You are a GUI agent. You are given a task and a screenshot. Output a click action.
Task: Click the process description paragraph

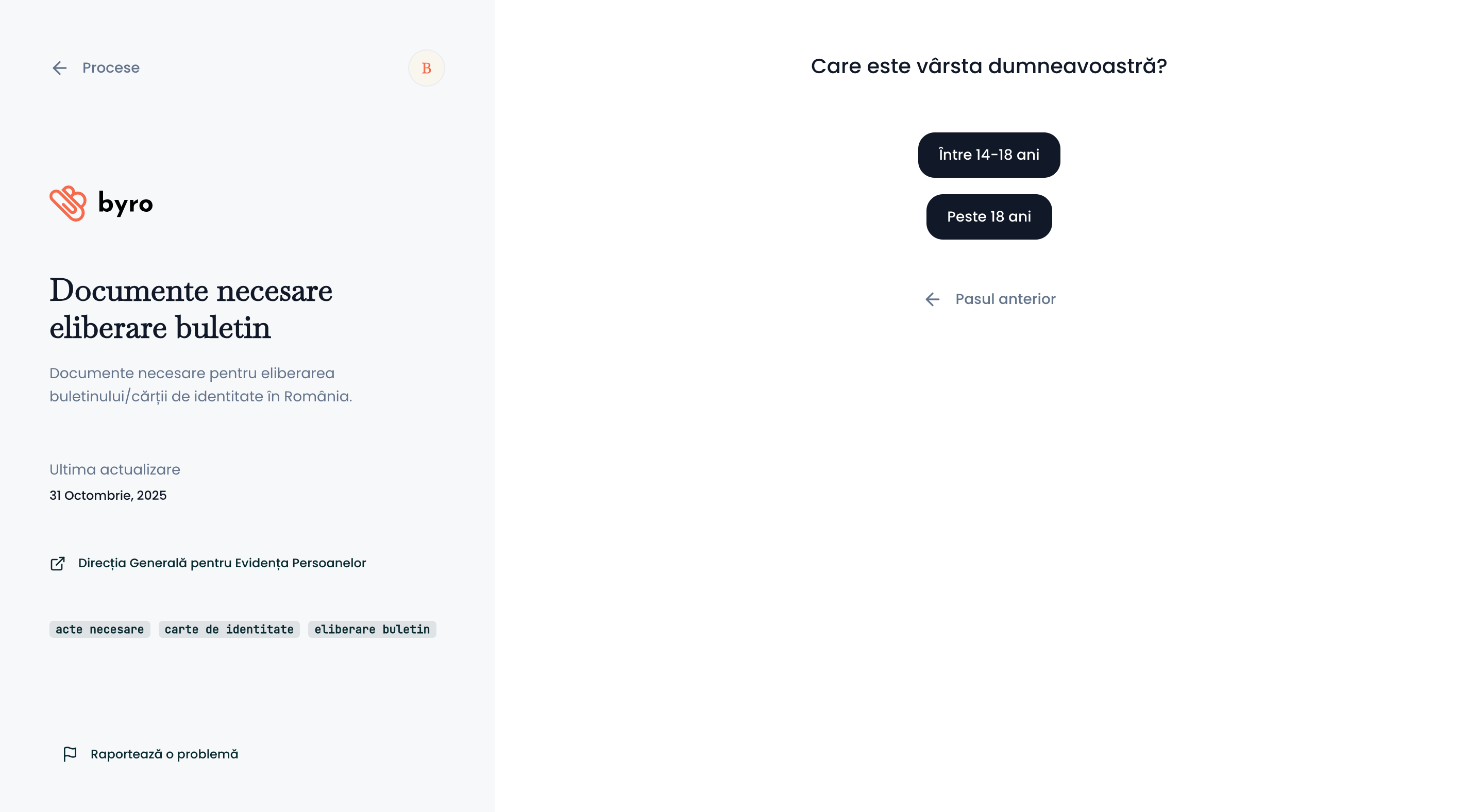(x=200, y=385)
